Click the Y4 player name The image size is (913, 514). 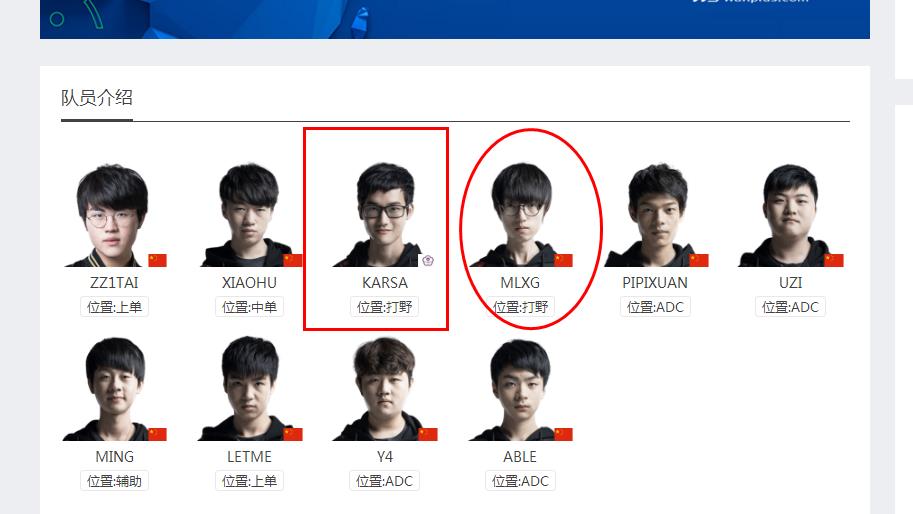click(385, 457)
